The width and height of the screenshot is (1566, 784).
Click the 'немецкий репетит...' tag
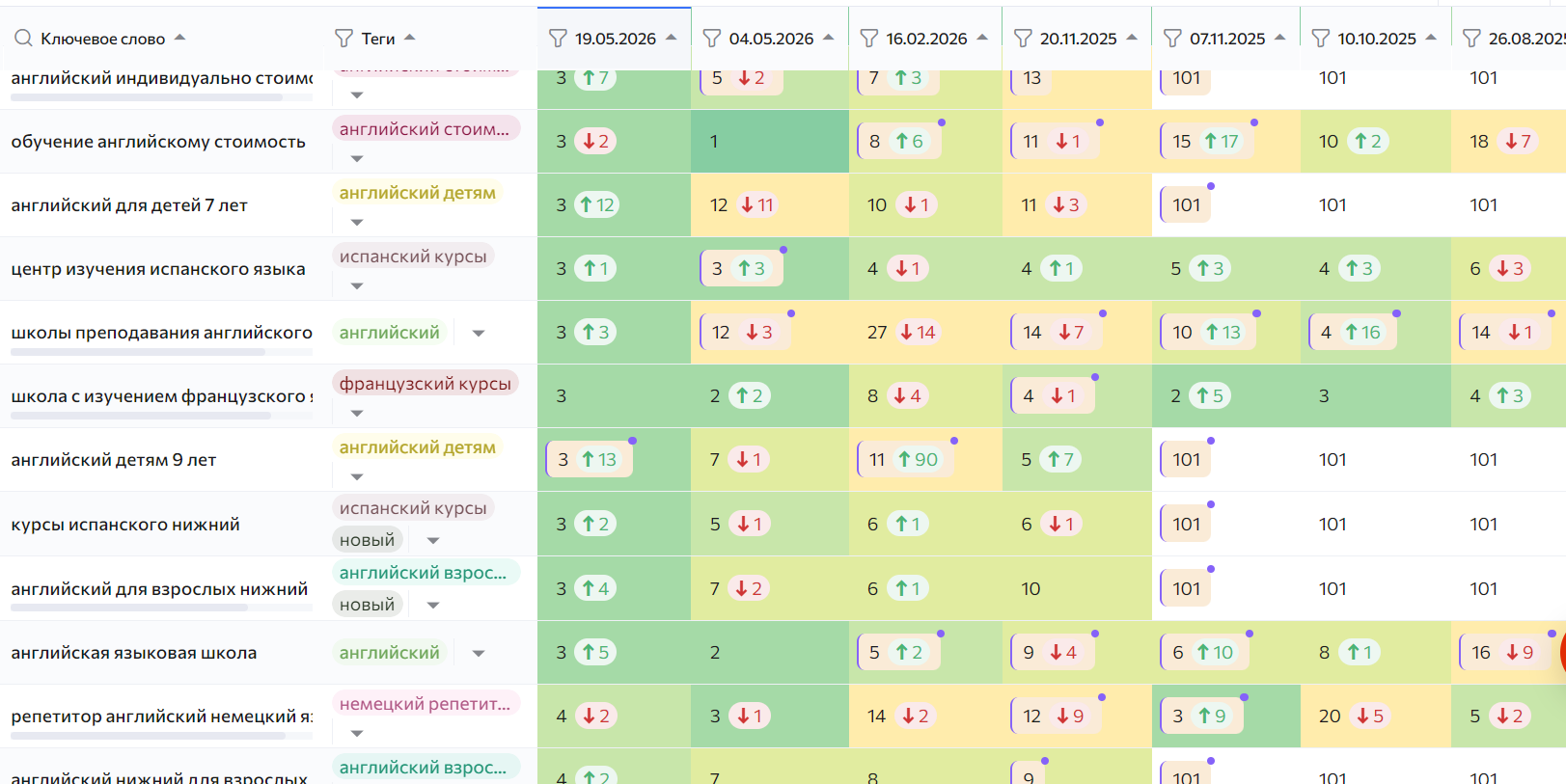tap(426, 704)
